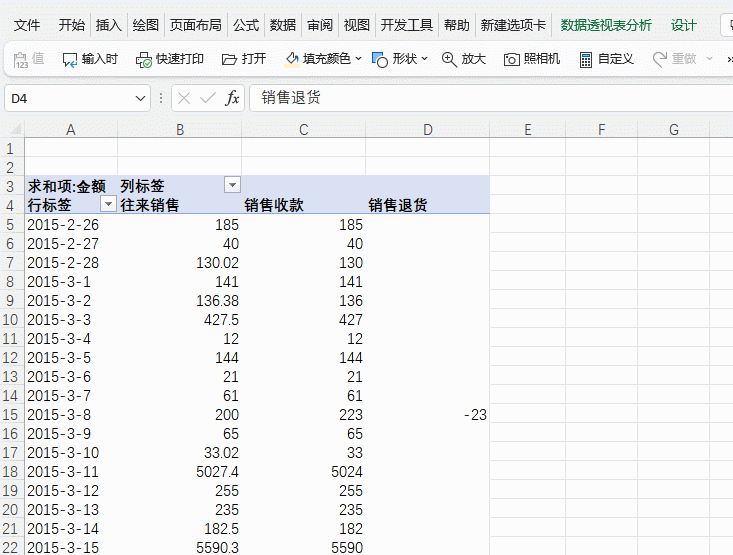Image resolution: width=733 pixels, height=555 pixels.
Task: Click the 快速打印 quick print icon
Action: pyautogui.click(x=144, y=60)
